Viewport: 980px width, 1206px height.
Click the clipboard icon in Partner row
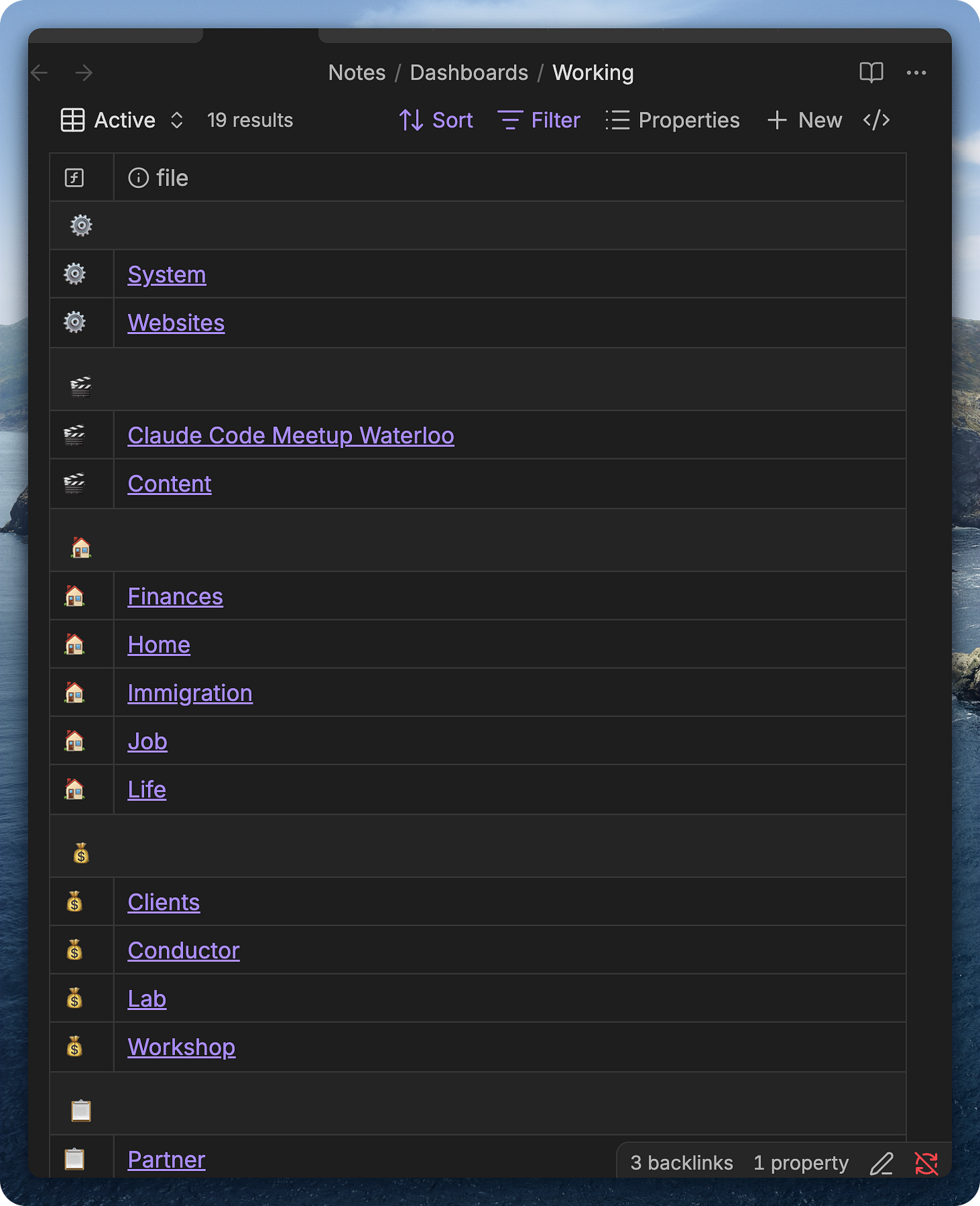[75, 1160]
